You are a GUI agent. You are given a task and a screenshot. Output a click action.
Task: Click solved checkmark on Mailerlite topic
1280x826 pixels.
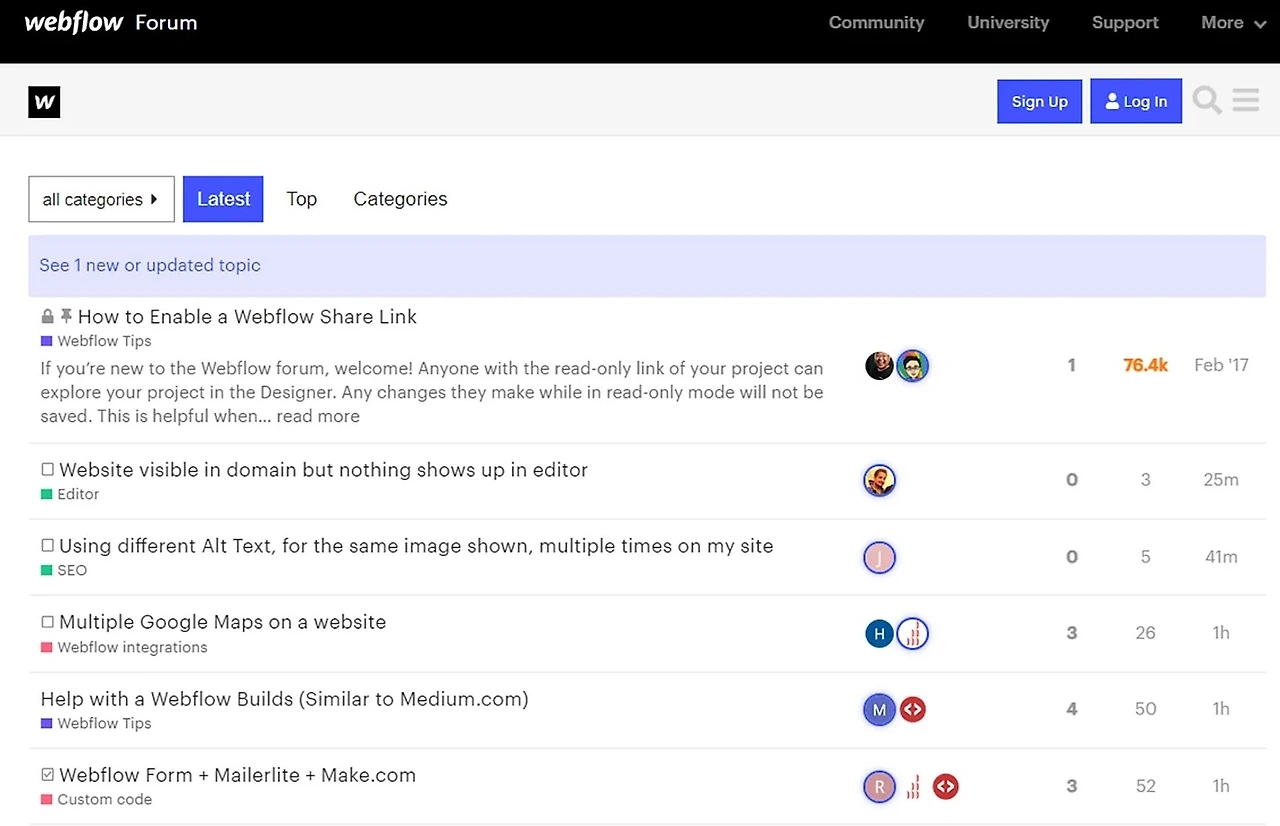pos(47,775)
